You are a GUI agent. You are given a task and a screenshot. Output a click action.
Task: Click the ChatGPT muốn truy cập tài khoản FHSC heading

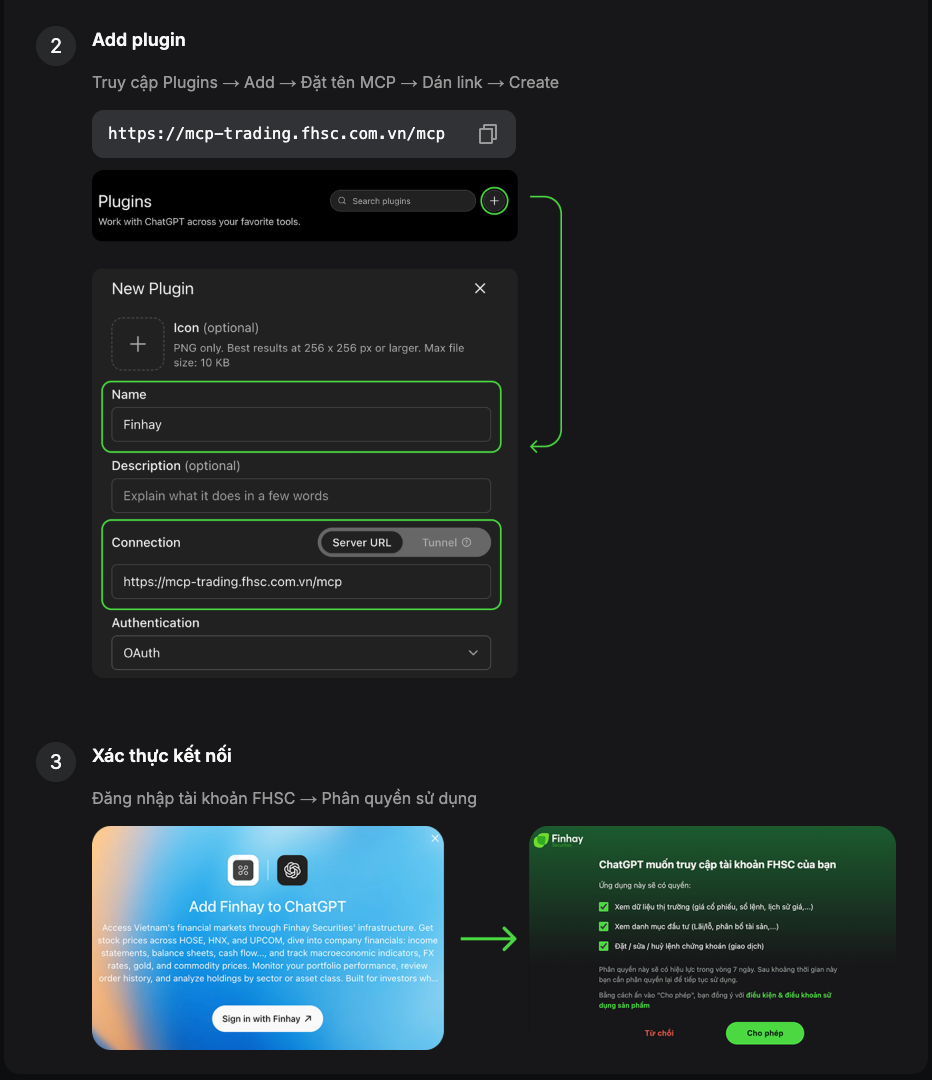(717, 864)
